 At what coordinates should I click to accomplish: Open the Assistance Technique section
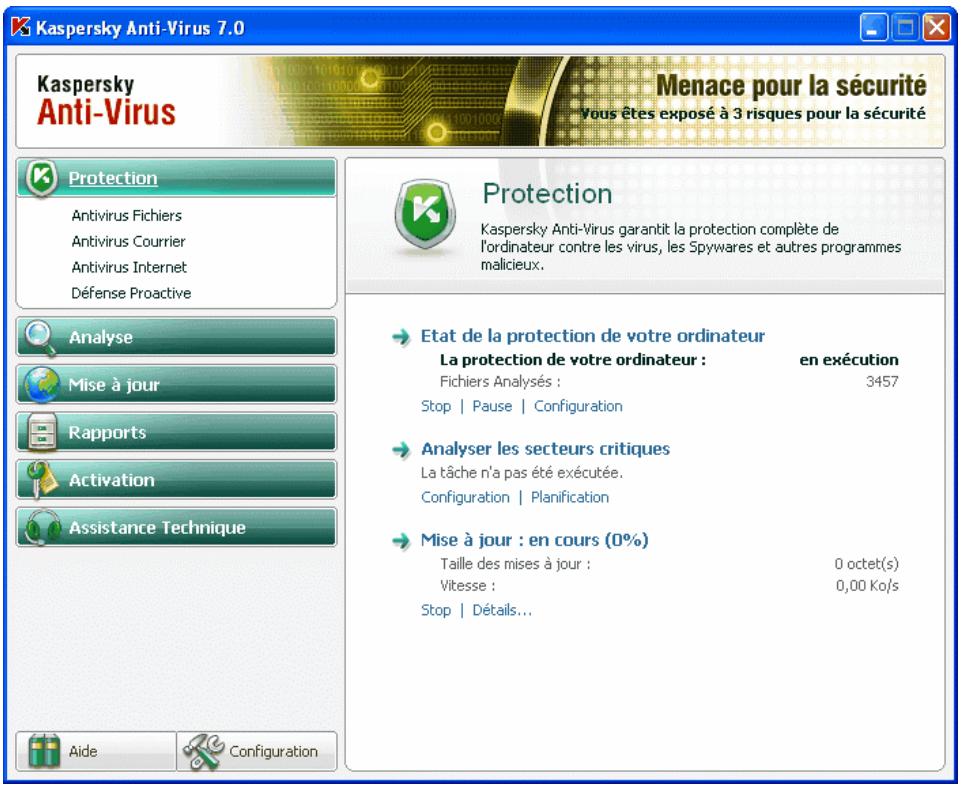pyautogui.click(x=176, y=528)
